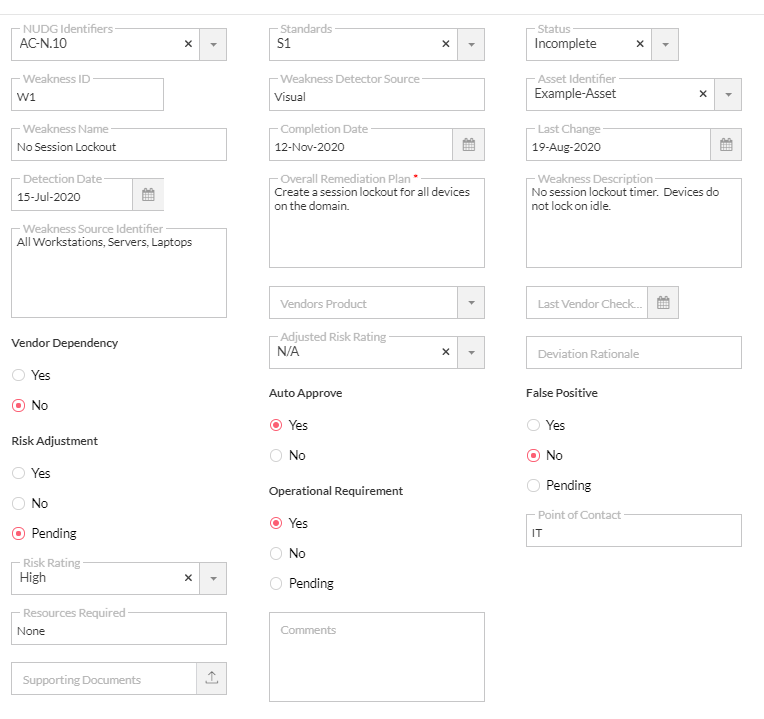This screenshot has height=719, width=764.
Task: Expand the Risk Rating dropdown arrow
Action: [213, 578]
